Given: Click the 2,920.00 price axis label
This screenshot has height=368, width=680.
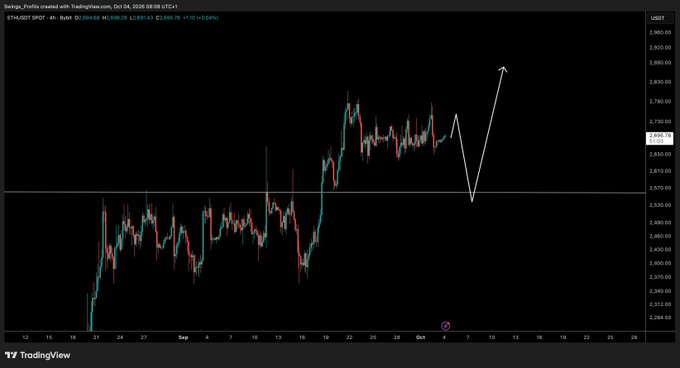Looking at the screenshot, I should click(660, 47).
